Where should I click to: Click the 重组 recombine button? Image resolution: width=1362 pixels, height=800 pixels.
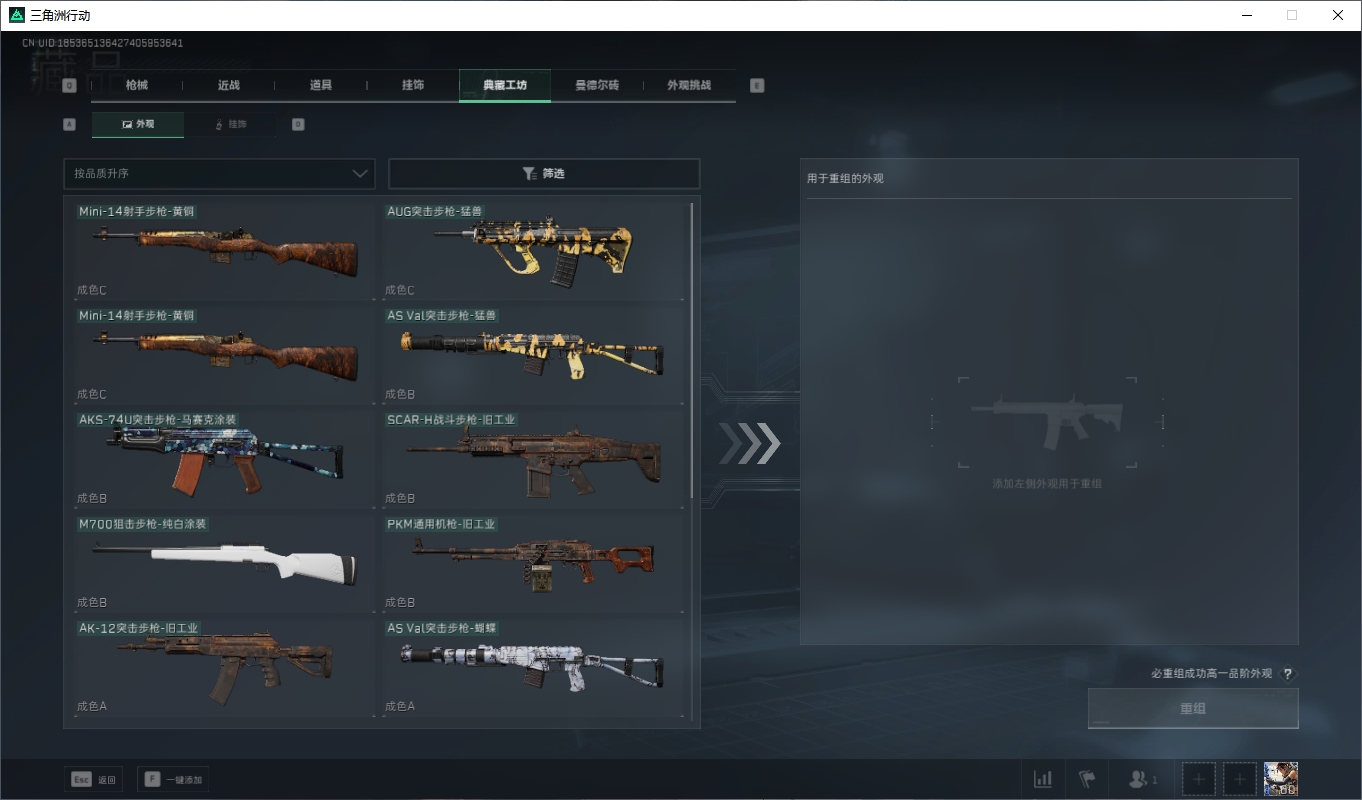1193,709
